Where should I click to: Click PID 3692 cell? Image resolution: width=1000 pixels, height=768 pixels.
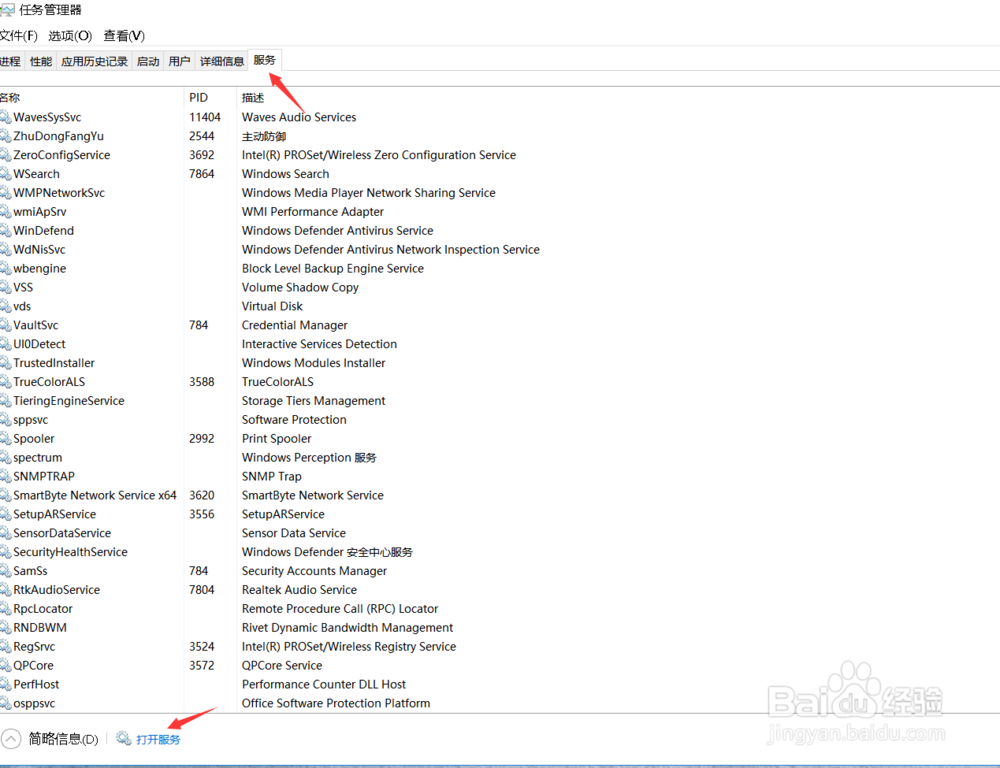pyautogui.click(x=202, y=155)
